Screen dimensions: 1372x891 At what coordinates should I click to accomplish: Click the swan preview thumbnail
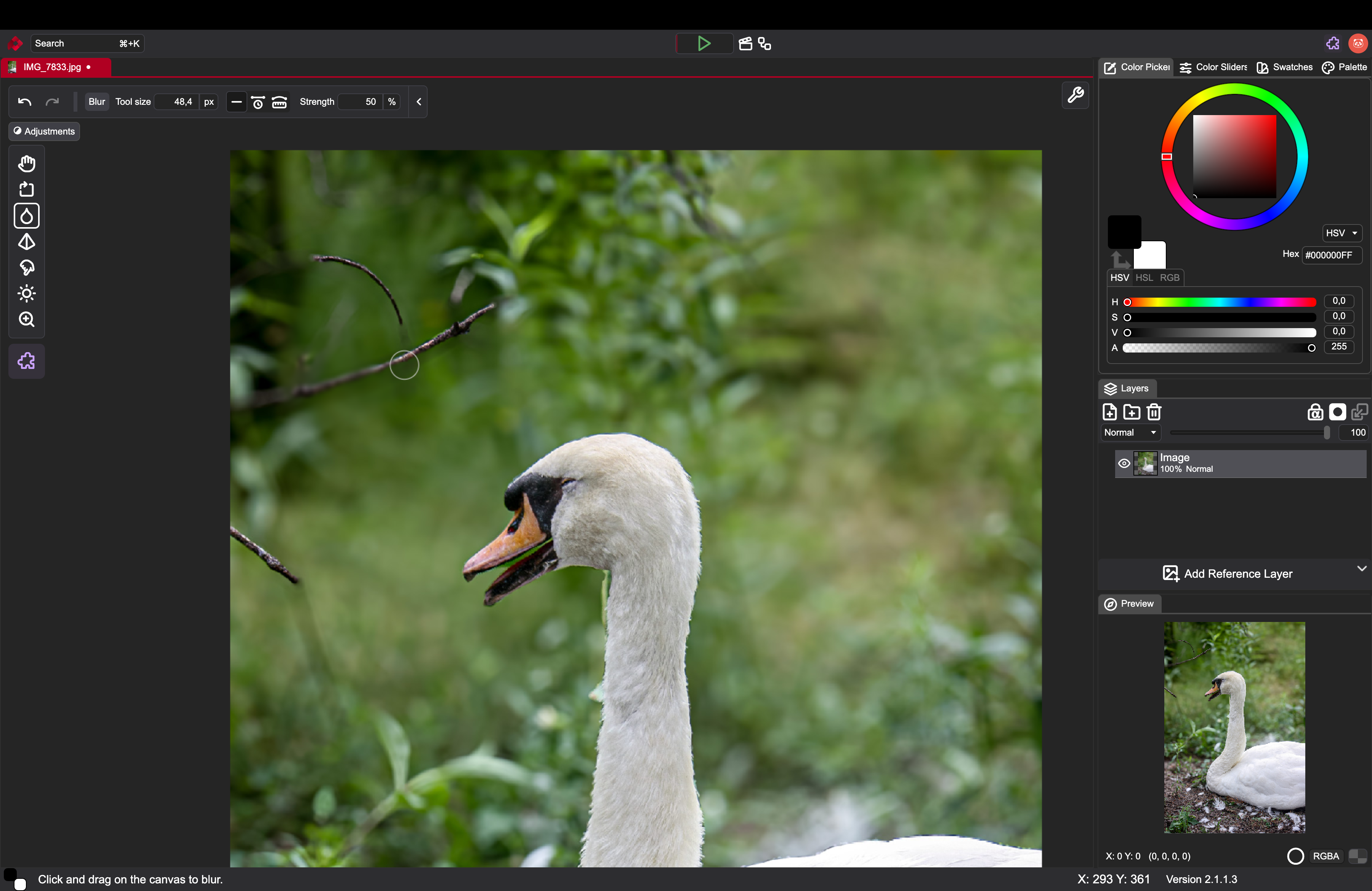coord(1234,728)
